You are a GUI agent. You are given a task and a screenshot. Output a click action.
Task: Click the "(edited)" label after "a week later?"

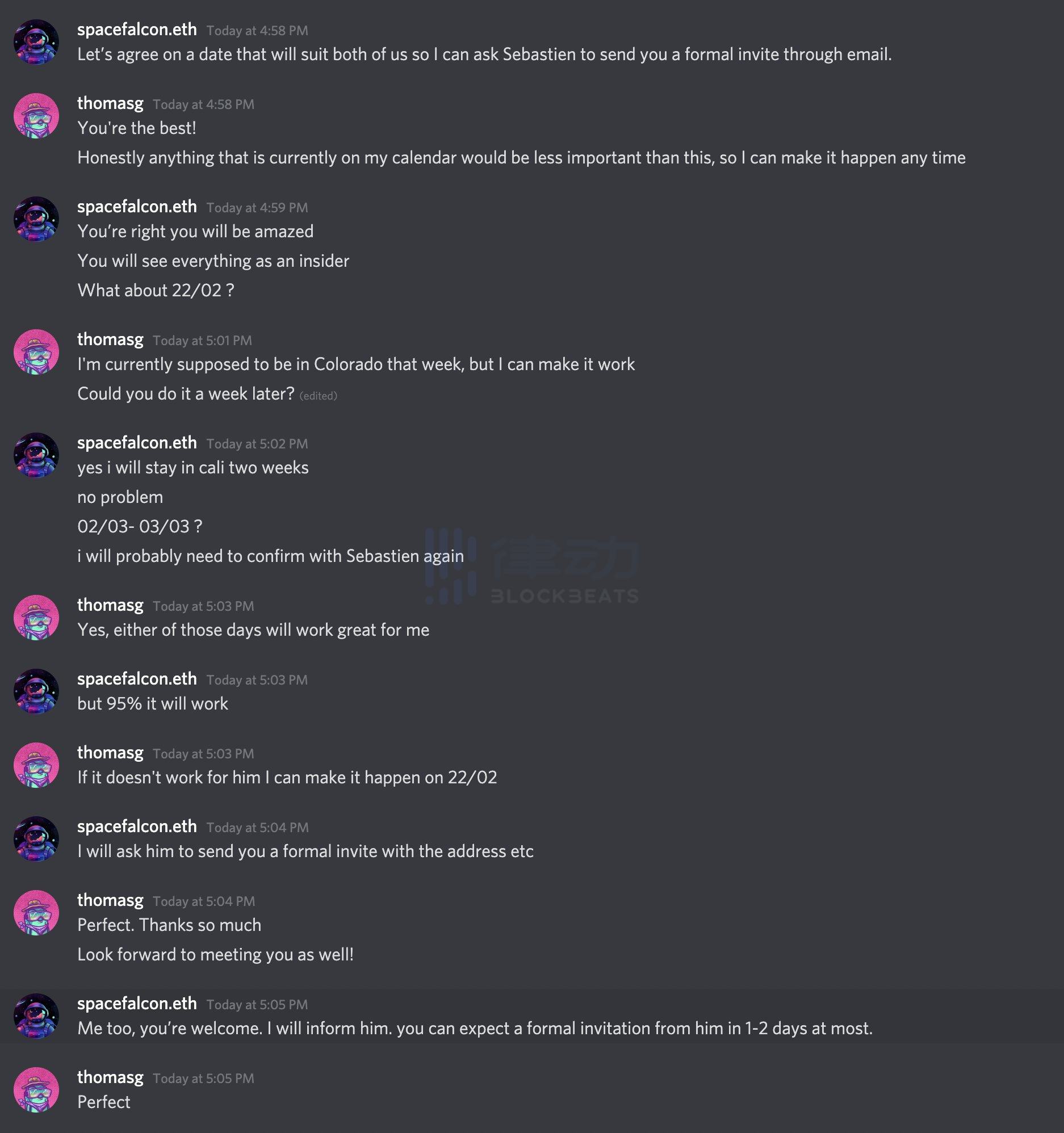[x=318, y=396]
